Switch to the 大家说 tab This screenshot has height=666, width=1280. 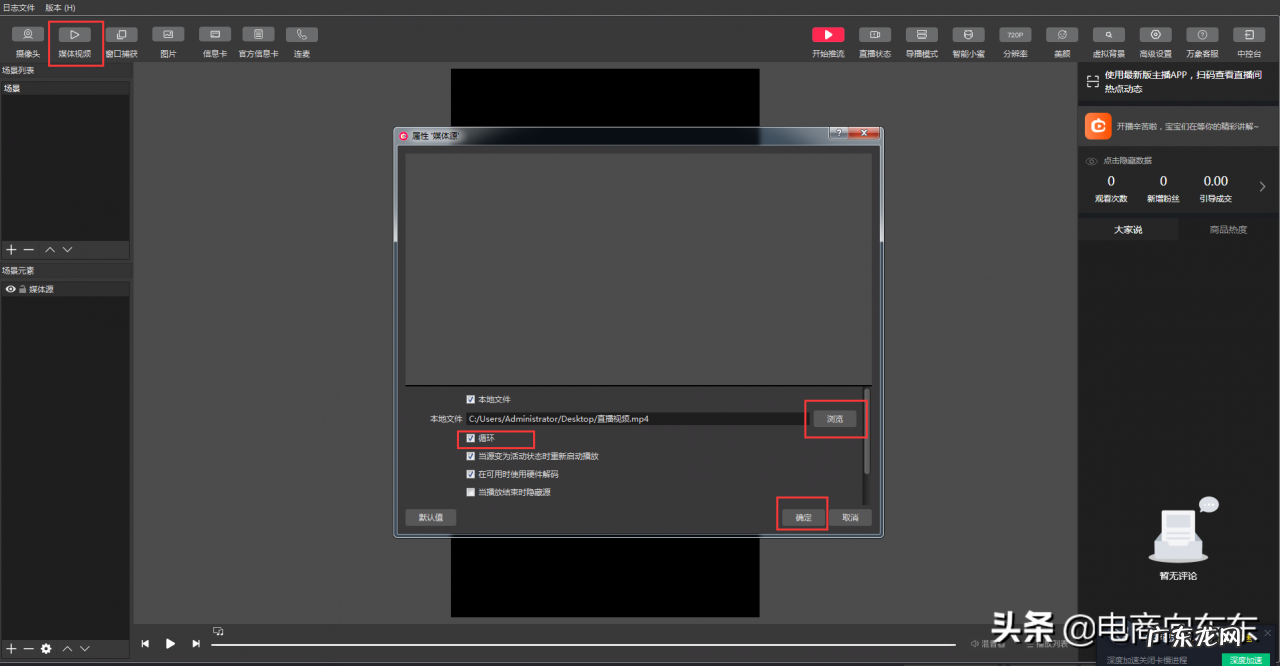1128,230
